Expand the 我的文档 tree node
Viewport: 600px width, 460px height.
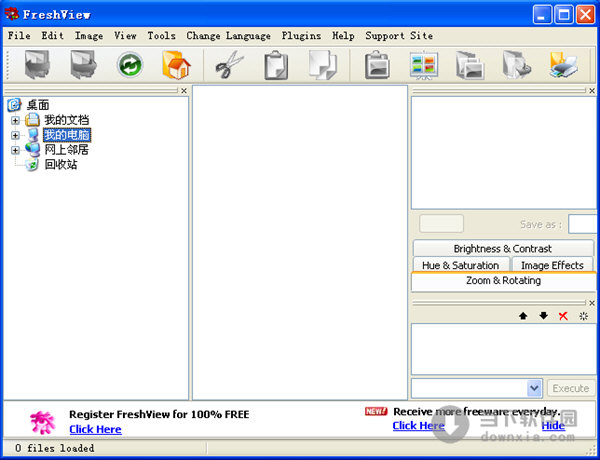click(15, 121)
